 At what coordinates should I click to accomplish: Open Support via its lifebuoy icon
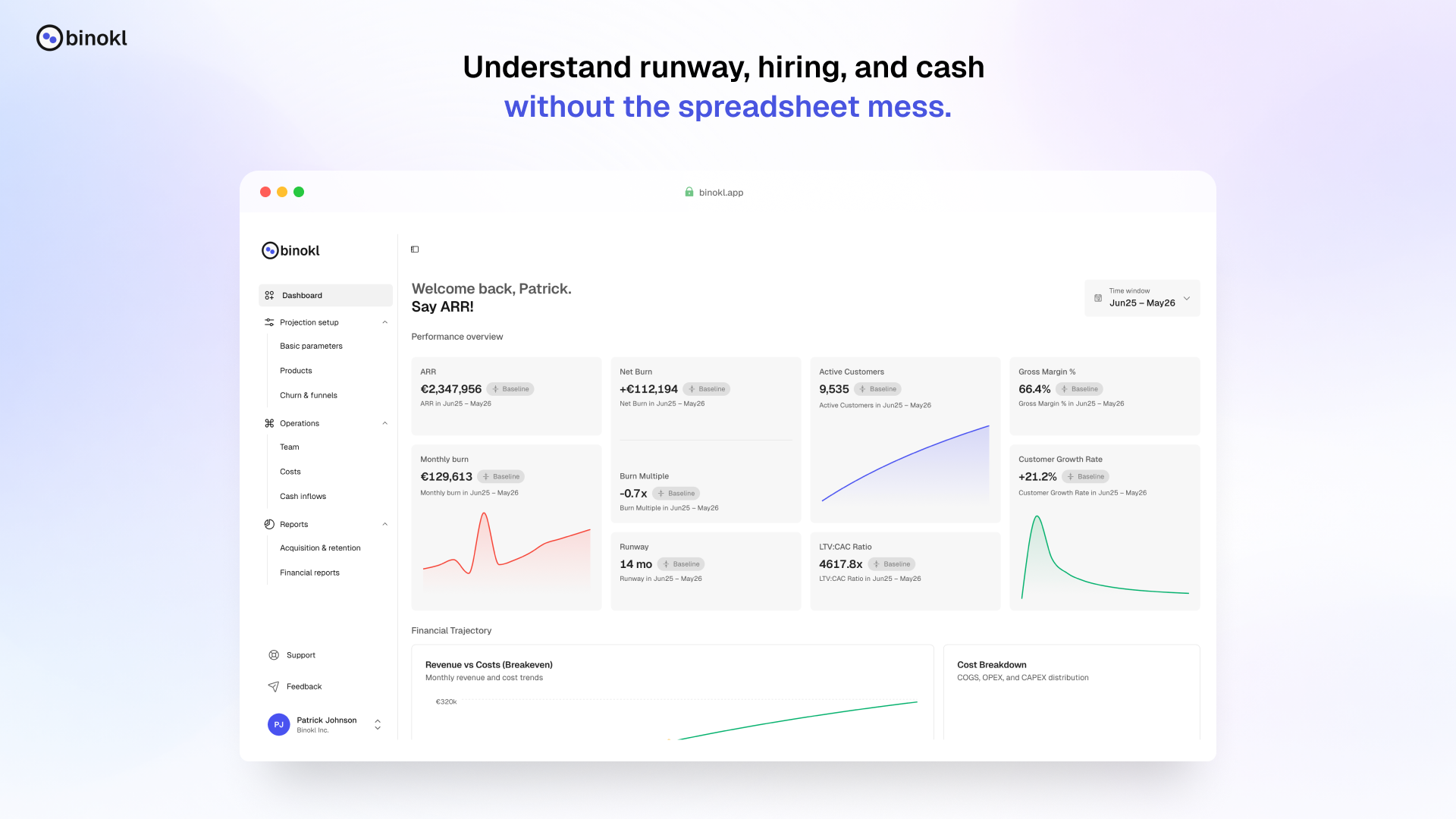(x=273, y=654)
